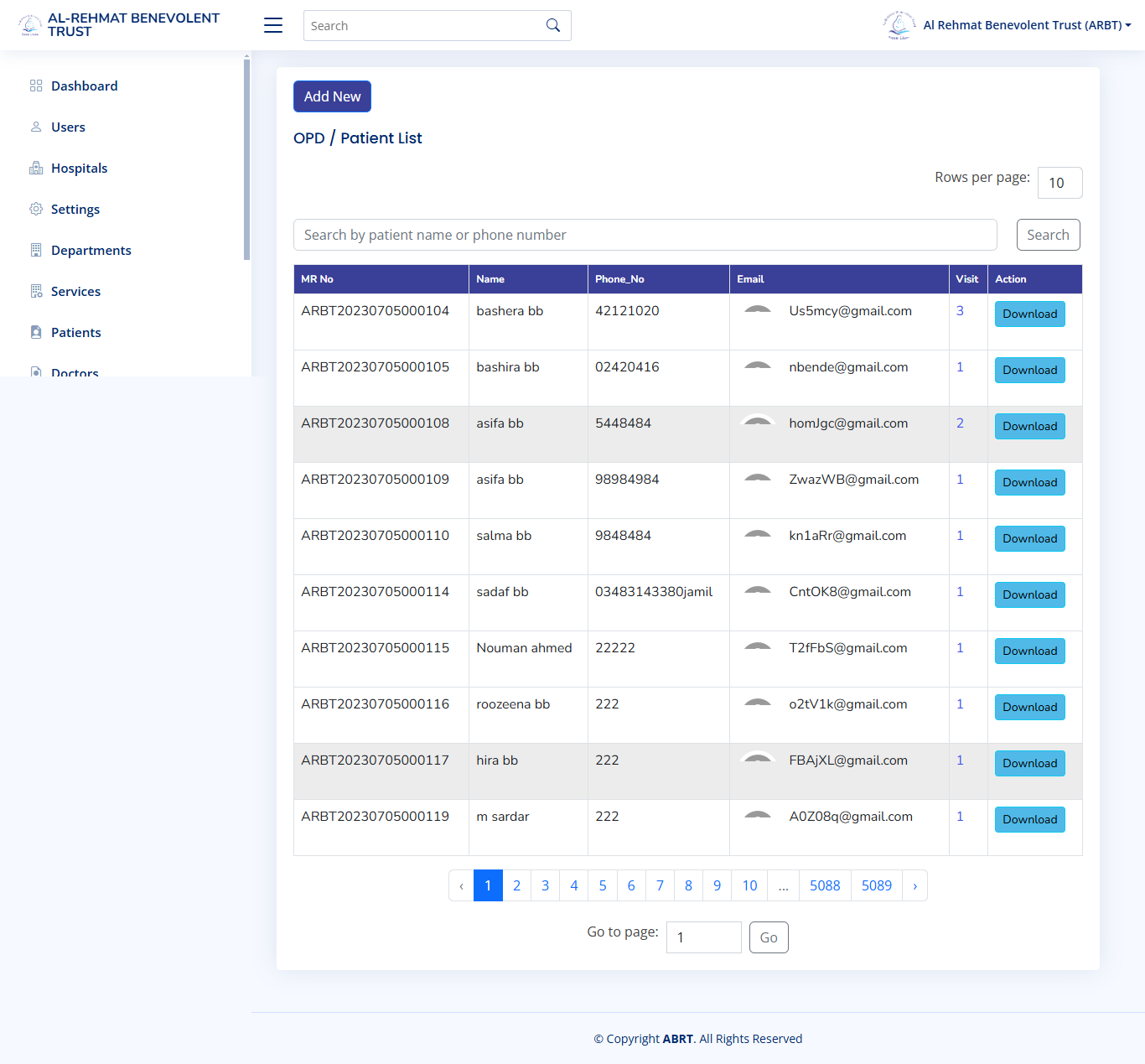Toggle the sidebar with the hamburger menu
The width and height of the screenshot is (1145, 1064).
pos(272,25)
